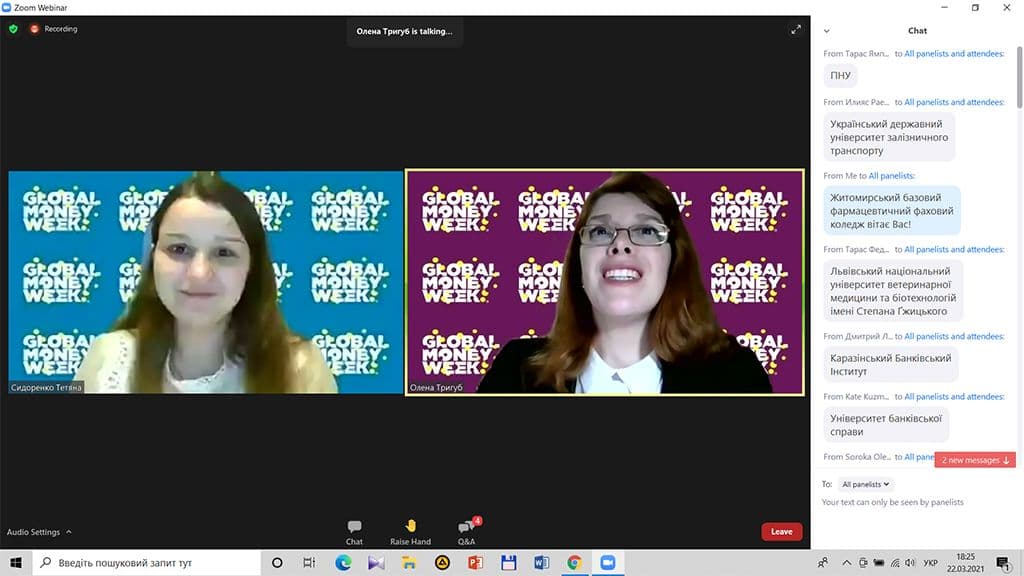Click 'From Soroka Ole...' sender name

(857, 456)
